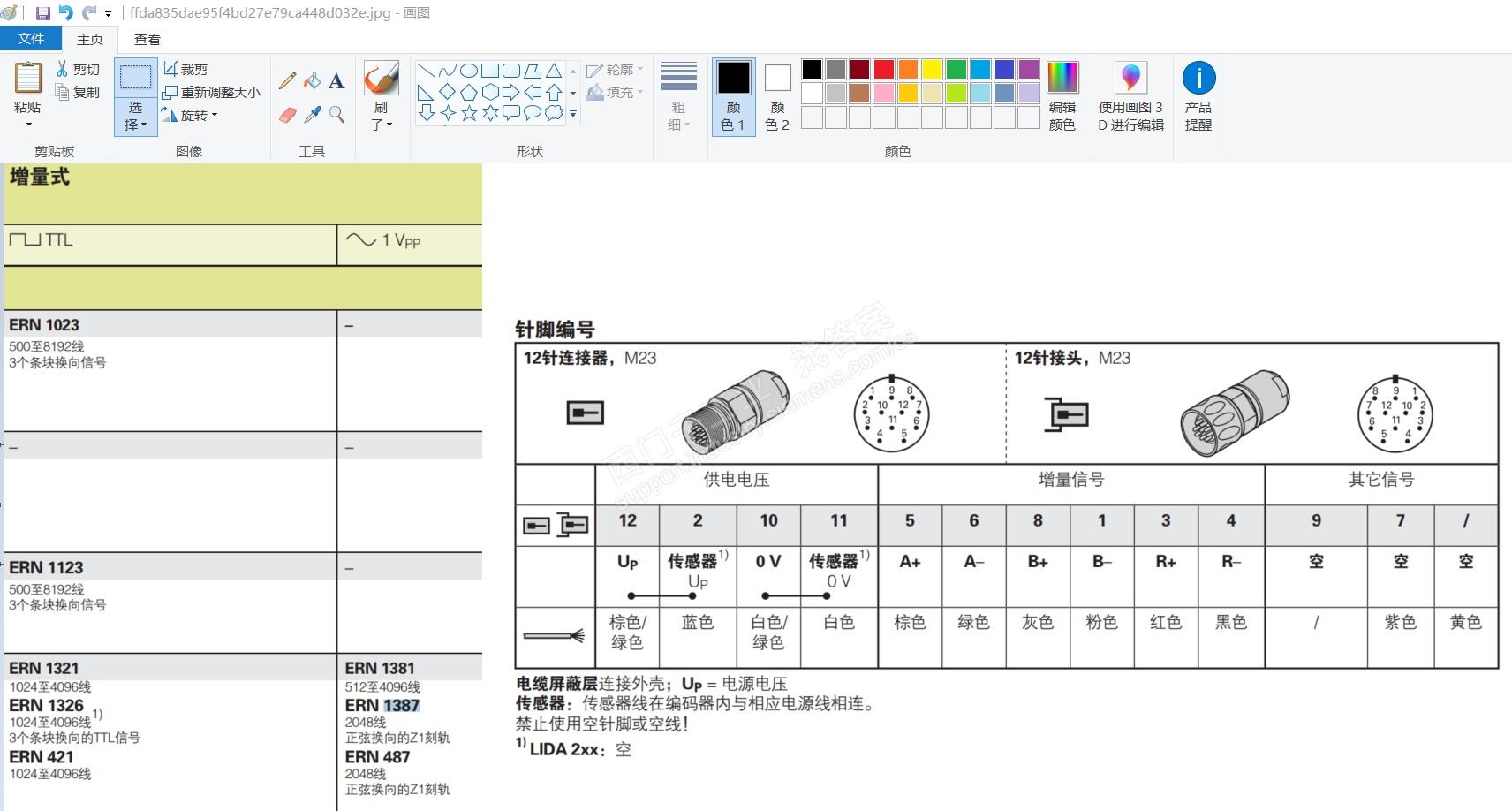Pick the orange color swatch

tap(908, 70)
